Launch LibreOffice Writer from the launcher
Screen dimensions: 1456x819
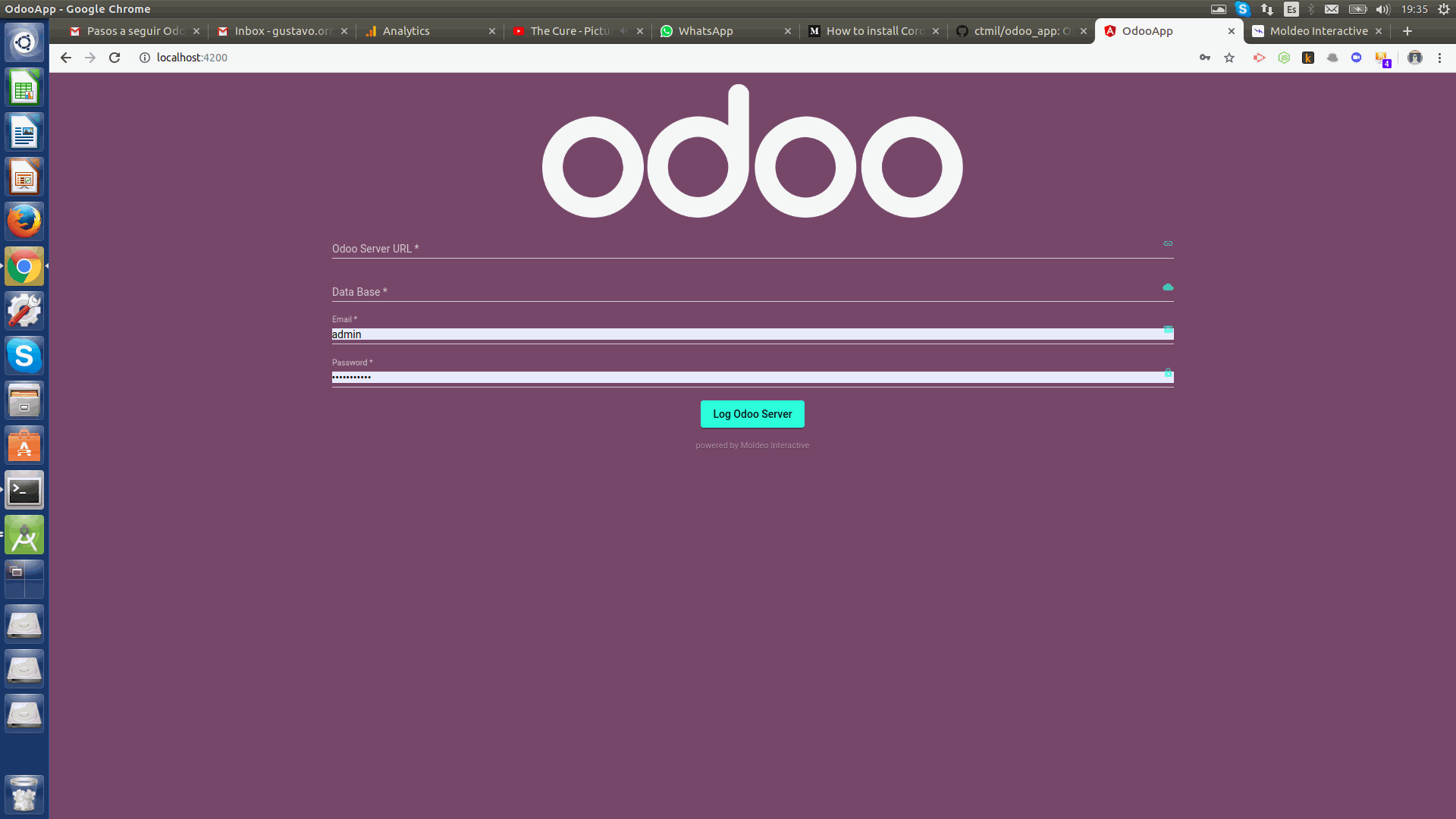pos(24,133)
